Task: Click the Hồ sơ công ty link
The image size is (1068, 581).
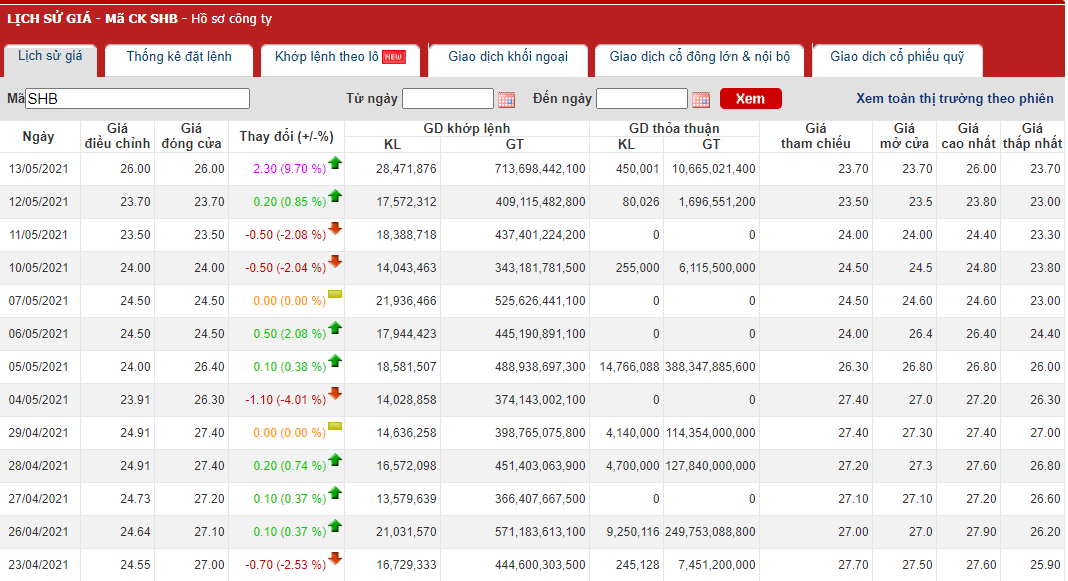Action: tap(233, 18)
